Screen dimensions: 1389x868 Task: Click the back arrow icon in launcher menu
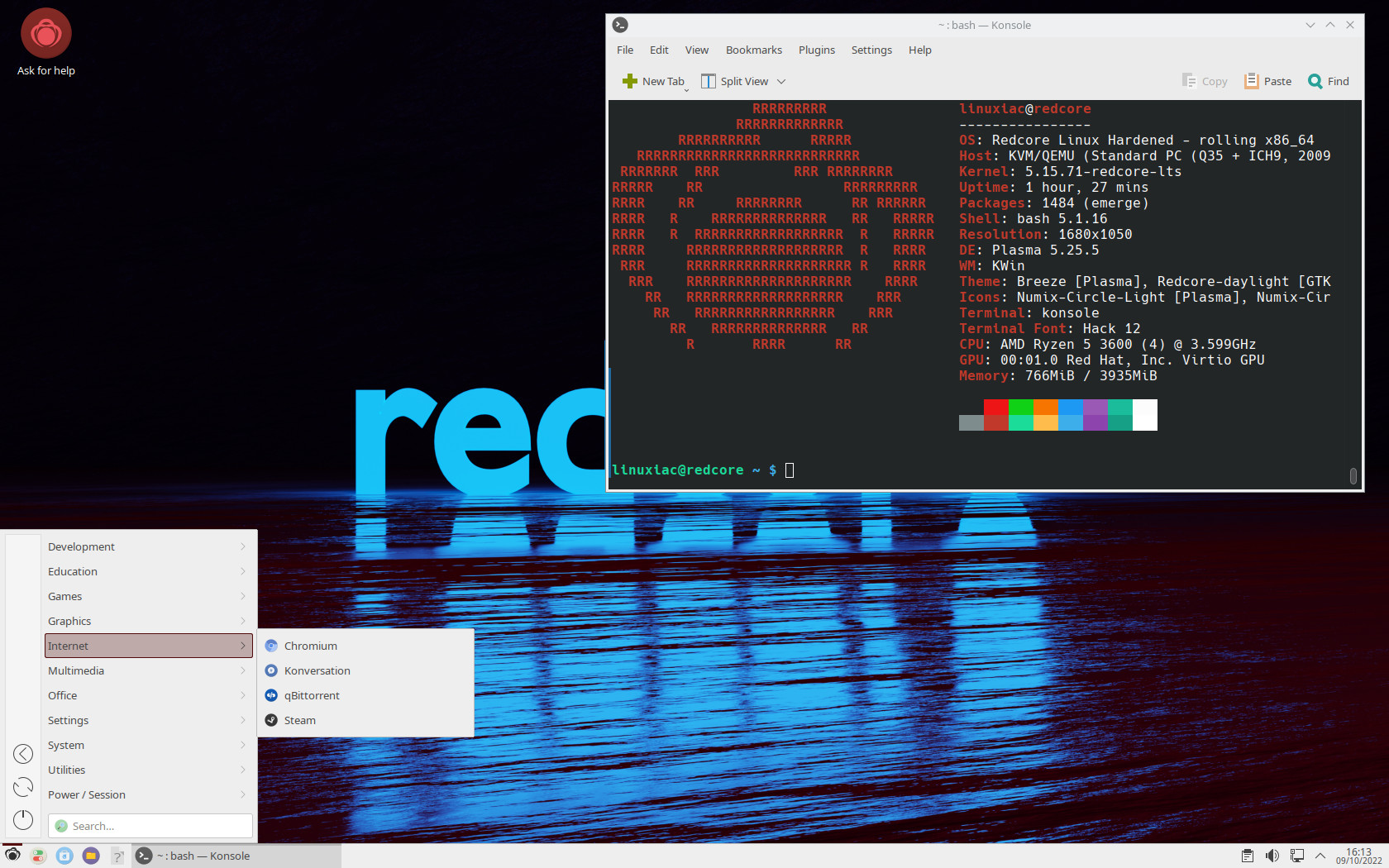click(x=23, y=754)
